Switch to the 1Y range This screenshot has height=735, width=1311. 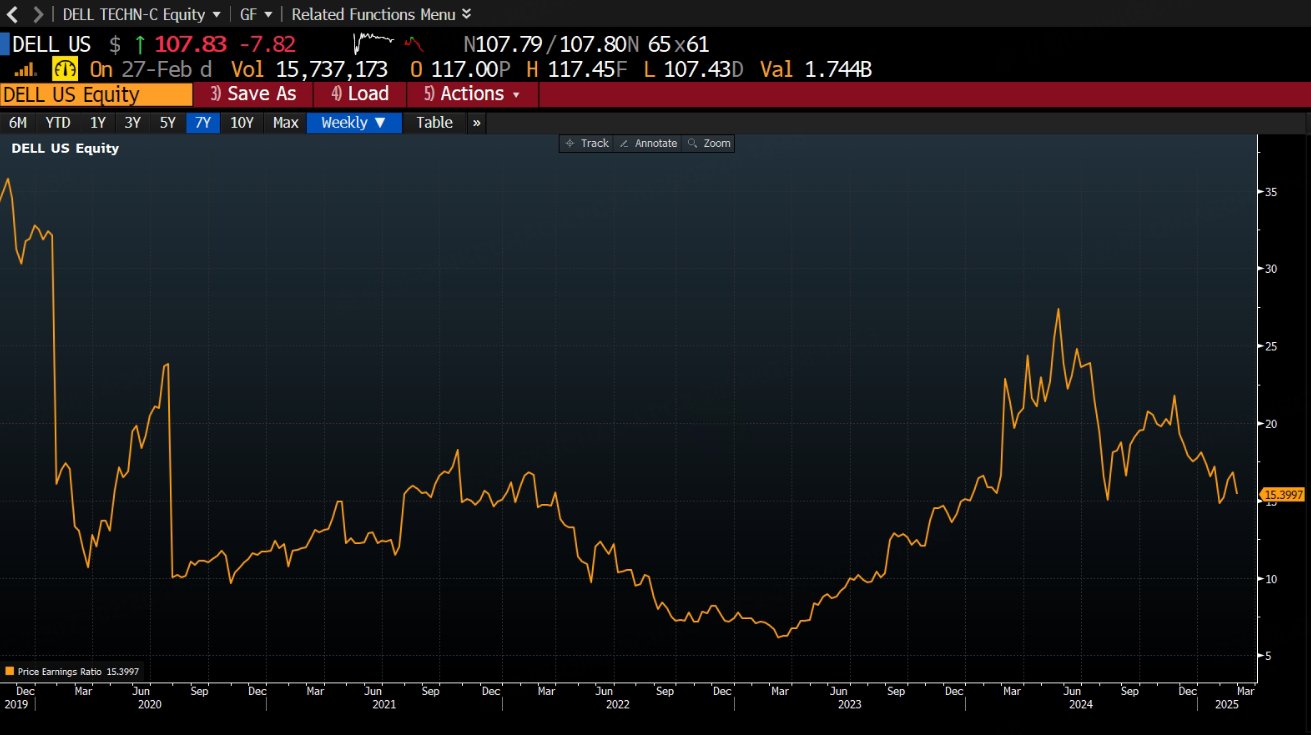[98, 123]
